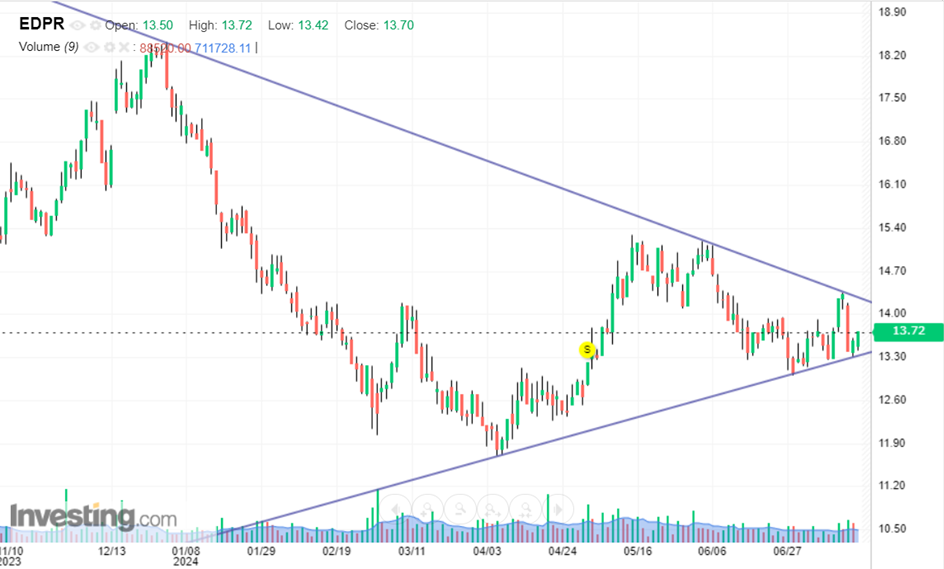Click the Open value 13.50
The height and width of the screenshot is (569, 944).
158,25
